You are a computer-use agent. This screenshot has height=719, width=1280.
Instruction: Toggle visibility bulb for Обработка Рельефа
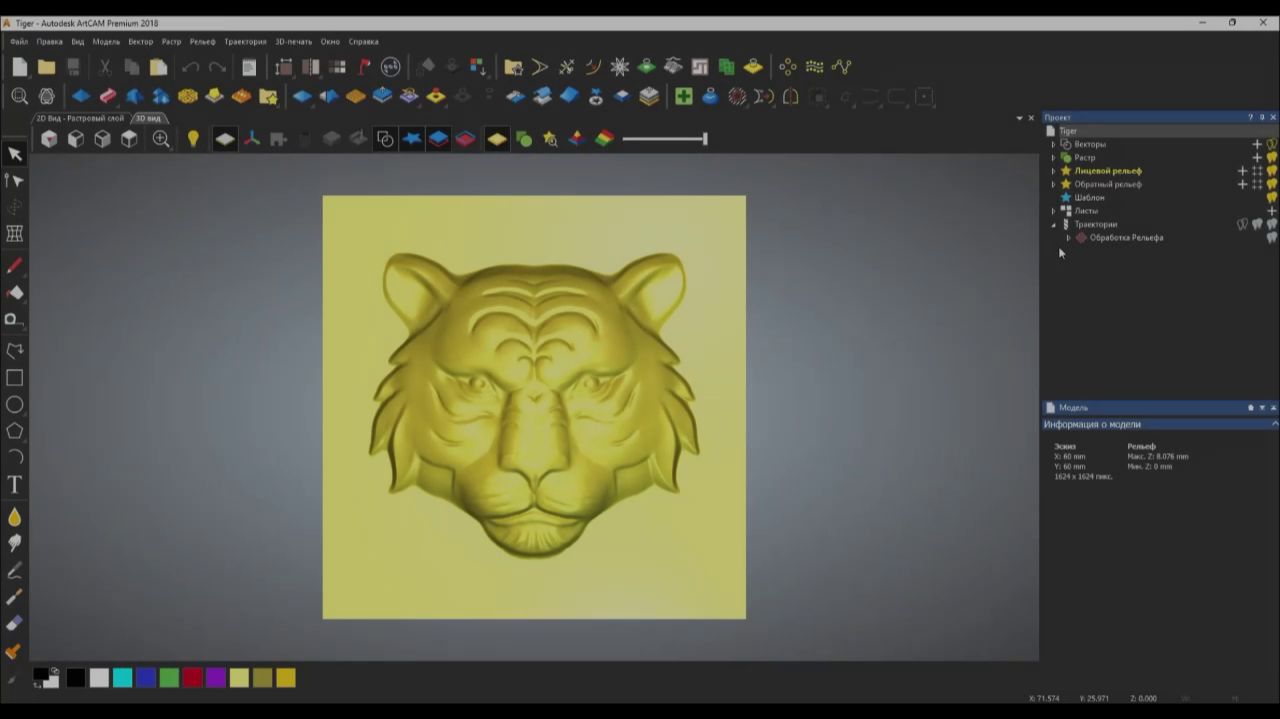(x=1272, y=238)
